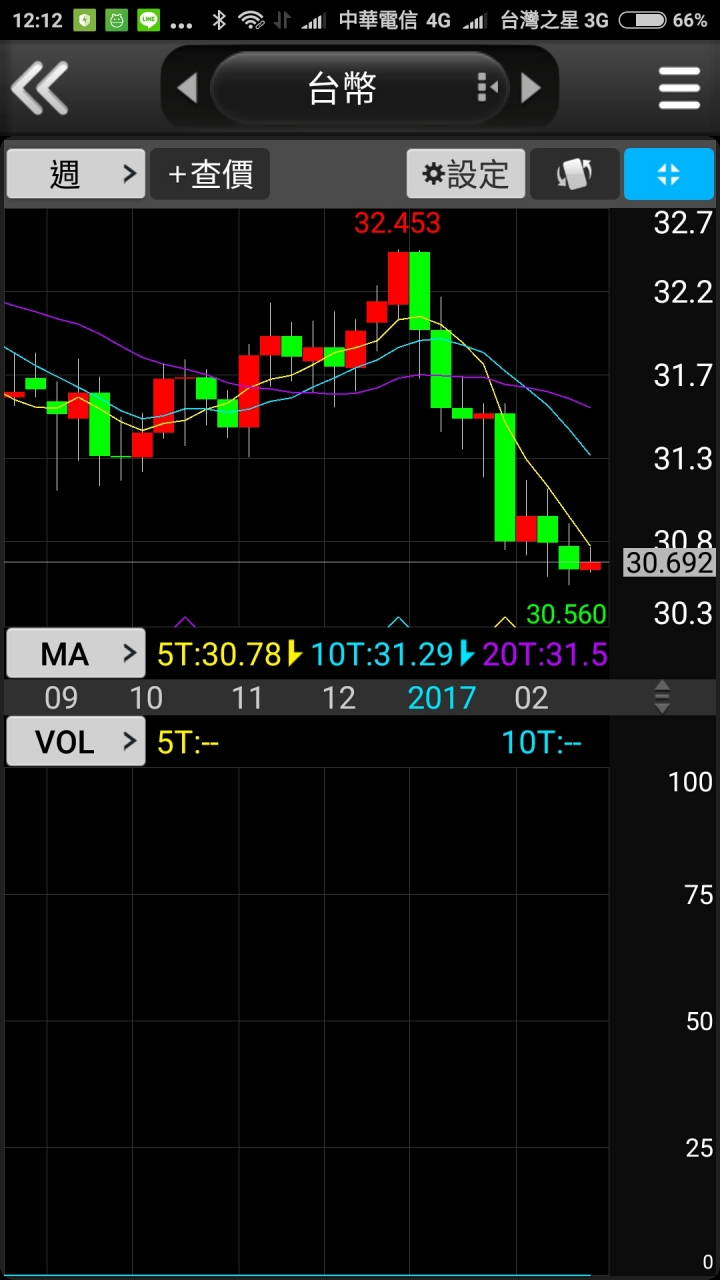
Task: Open the hamburger menu
Action: tap(680, 88)
